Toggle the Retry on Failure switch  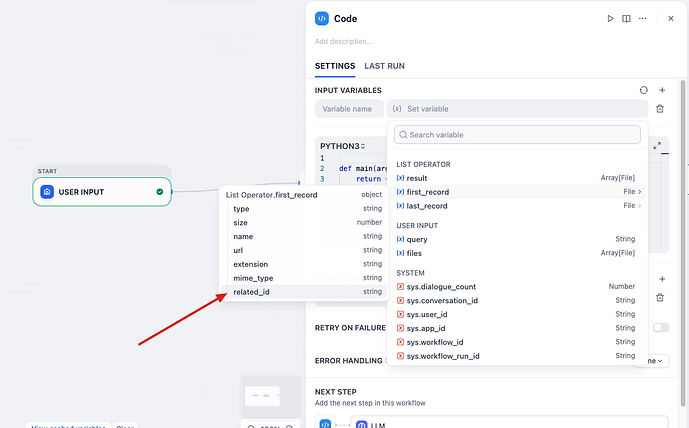660,327
